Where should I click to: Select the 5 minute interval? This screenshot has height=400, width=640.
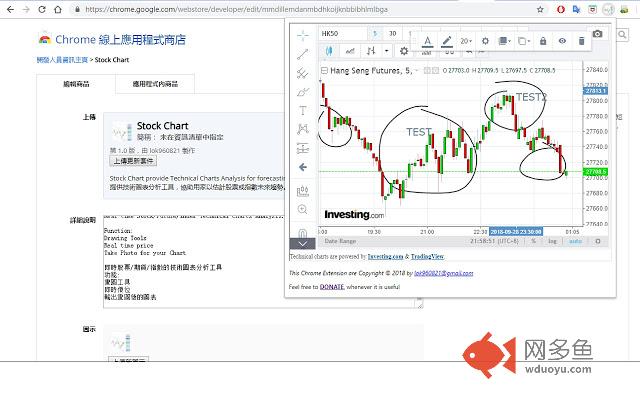(375, 33)
